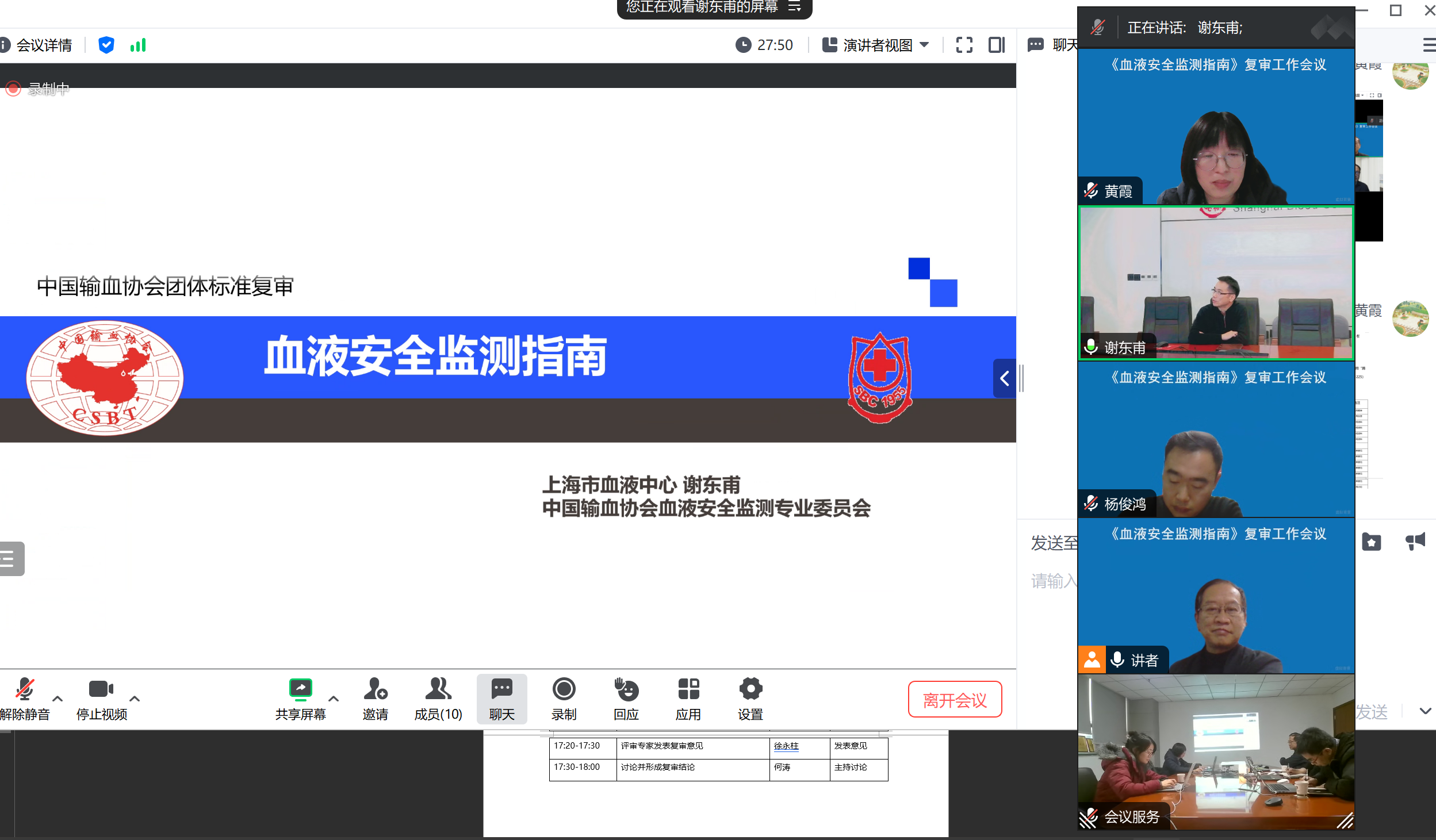Collapse the side panel with left arrow
The image size is (1436, 840).
point(1005,378)
